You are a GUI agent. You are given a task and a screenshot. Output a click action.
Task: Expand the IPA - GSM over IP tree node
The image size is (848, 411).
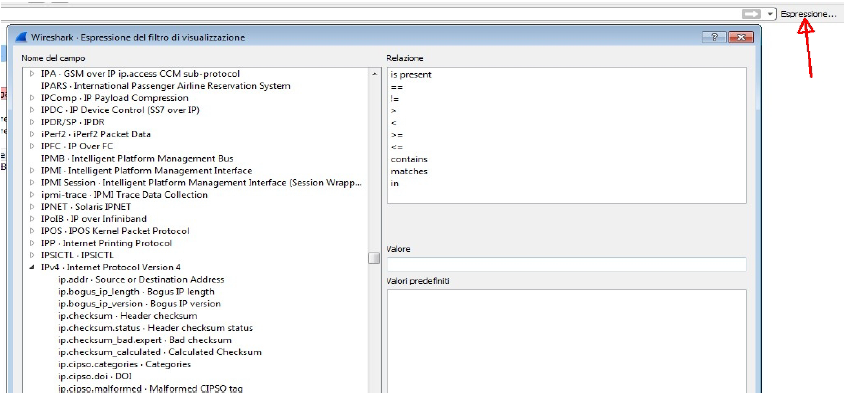33,74
